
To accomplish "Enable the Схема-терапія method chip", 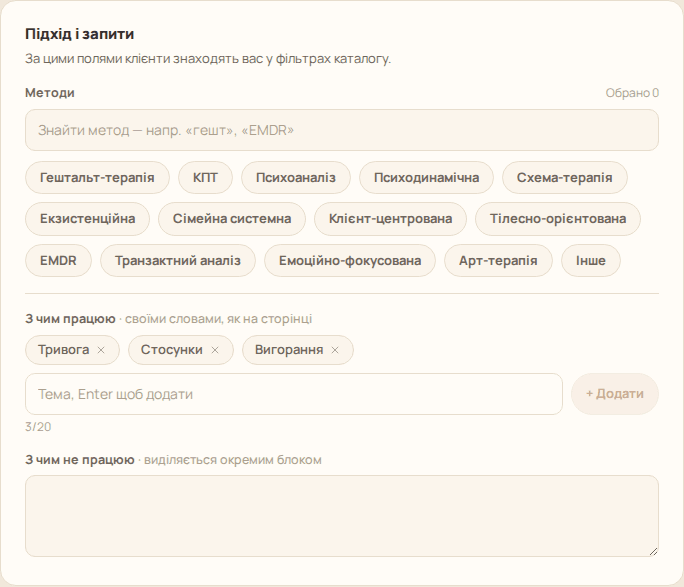I will [564, 177].
